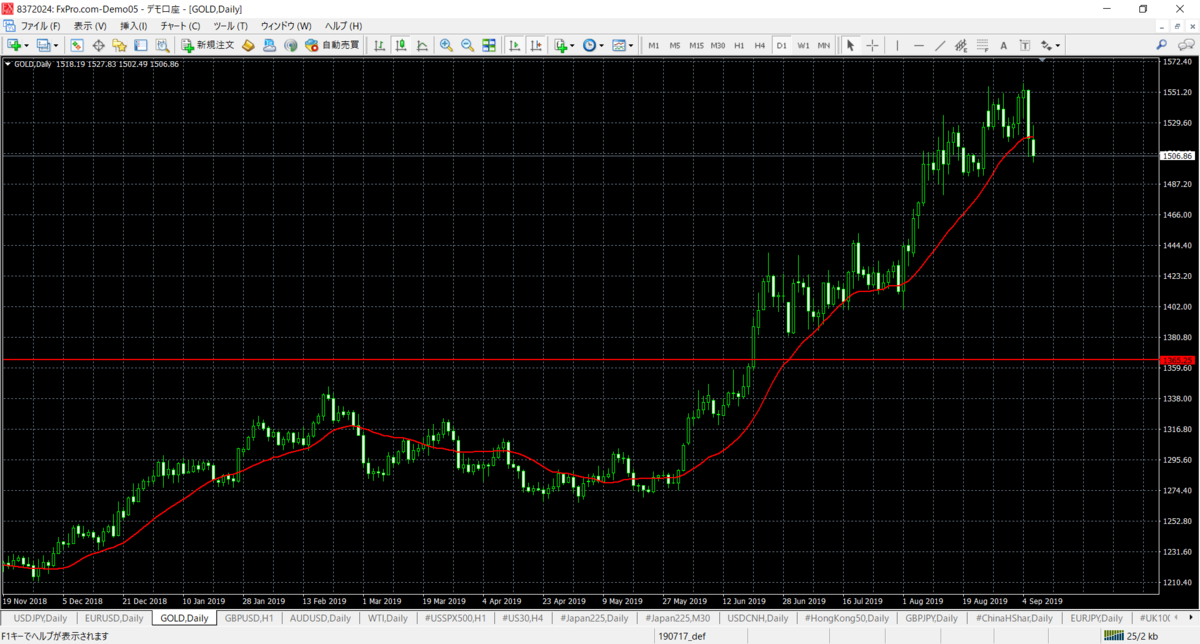Screen dimensions: 1200x644
Task: Switch to GBPUSD,H1 chart tab
Action: click(x=249, y=619)
